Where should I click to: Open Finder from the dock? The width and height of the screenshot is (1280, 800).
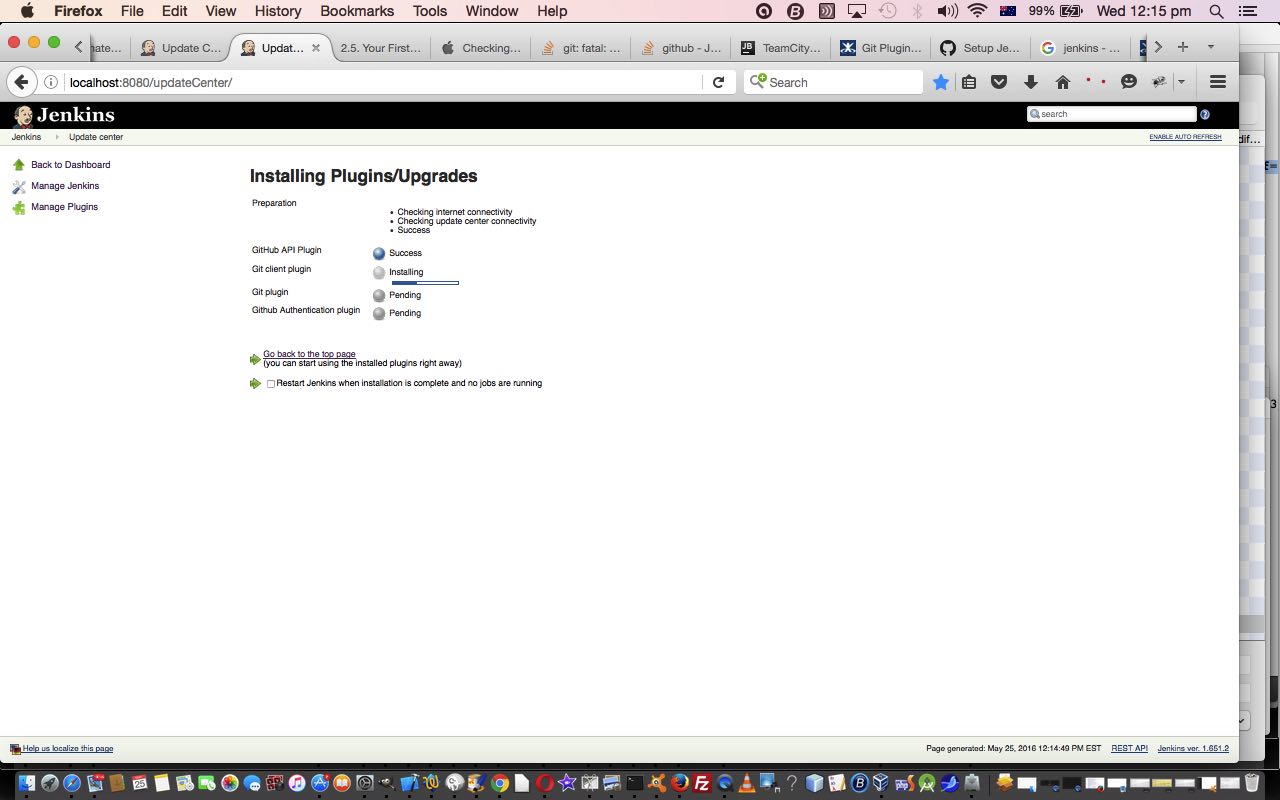[26, 783]
